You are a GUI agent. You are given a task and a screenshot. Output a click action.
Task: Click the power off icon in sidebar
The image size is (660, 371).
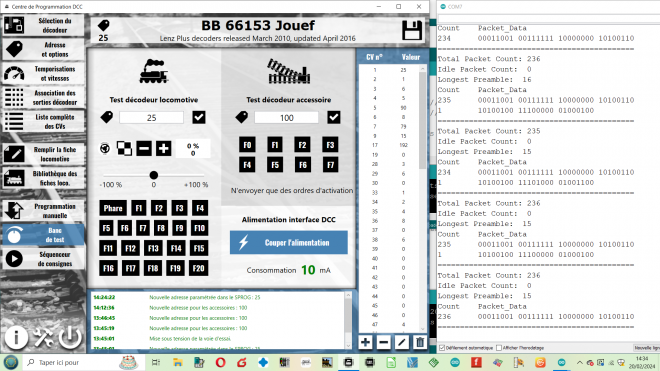pyautogui.click(x=70, y=337)
